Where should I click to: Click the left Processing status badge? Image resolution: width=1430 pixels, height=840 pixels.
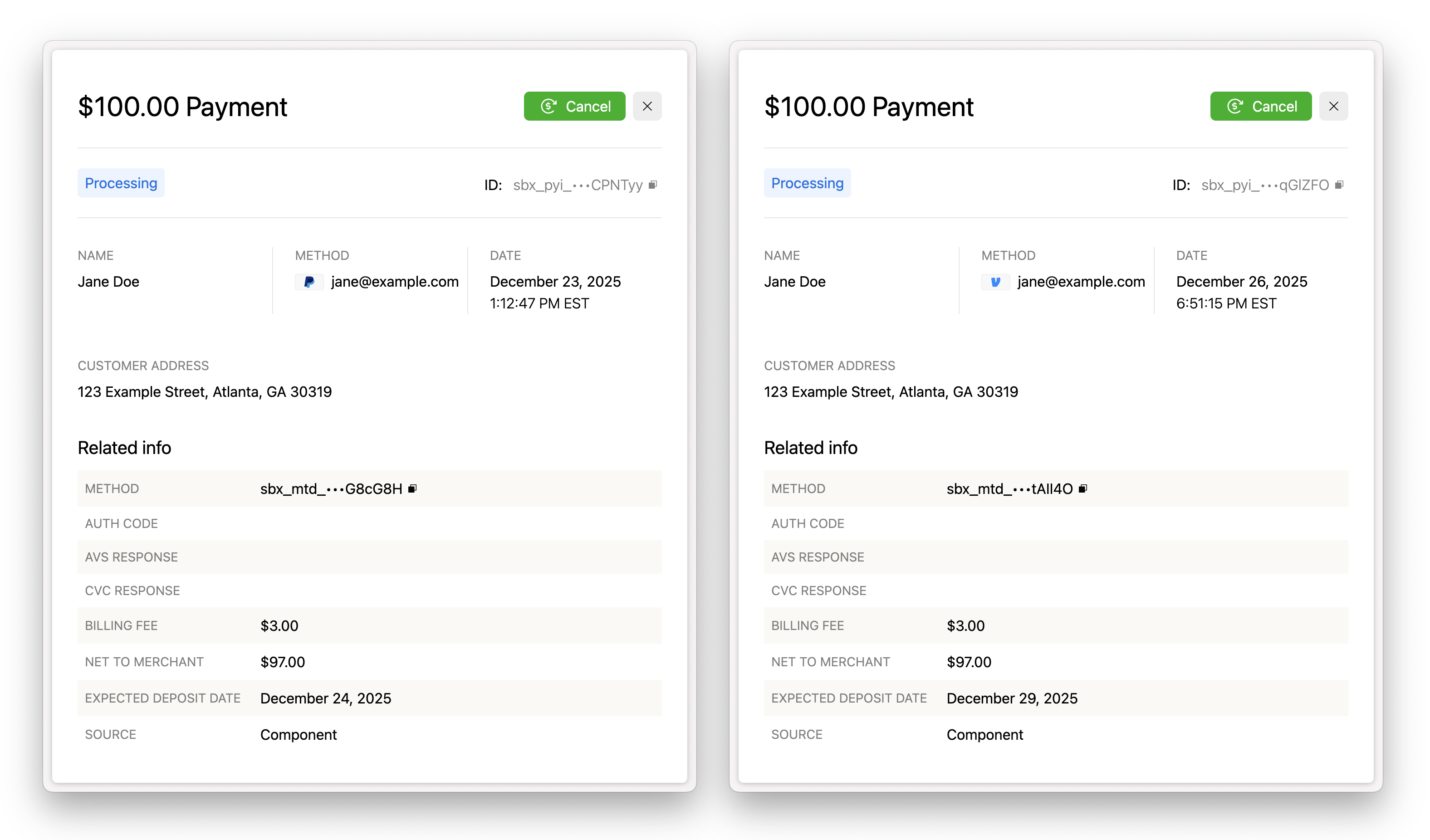(121, 183)
